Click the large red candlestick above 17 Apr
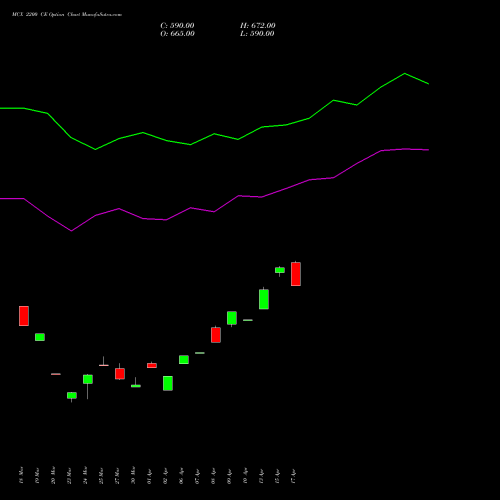Image resolution: width=500 pixels, height=500 pixels. (296, 274)
